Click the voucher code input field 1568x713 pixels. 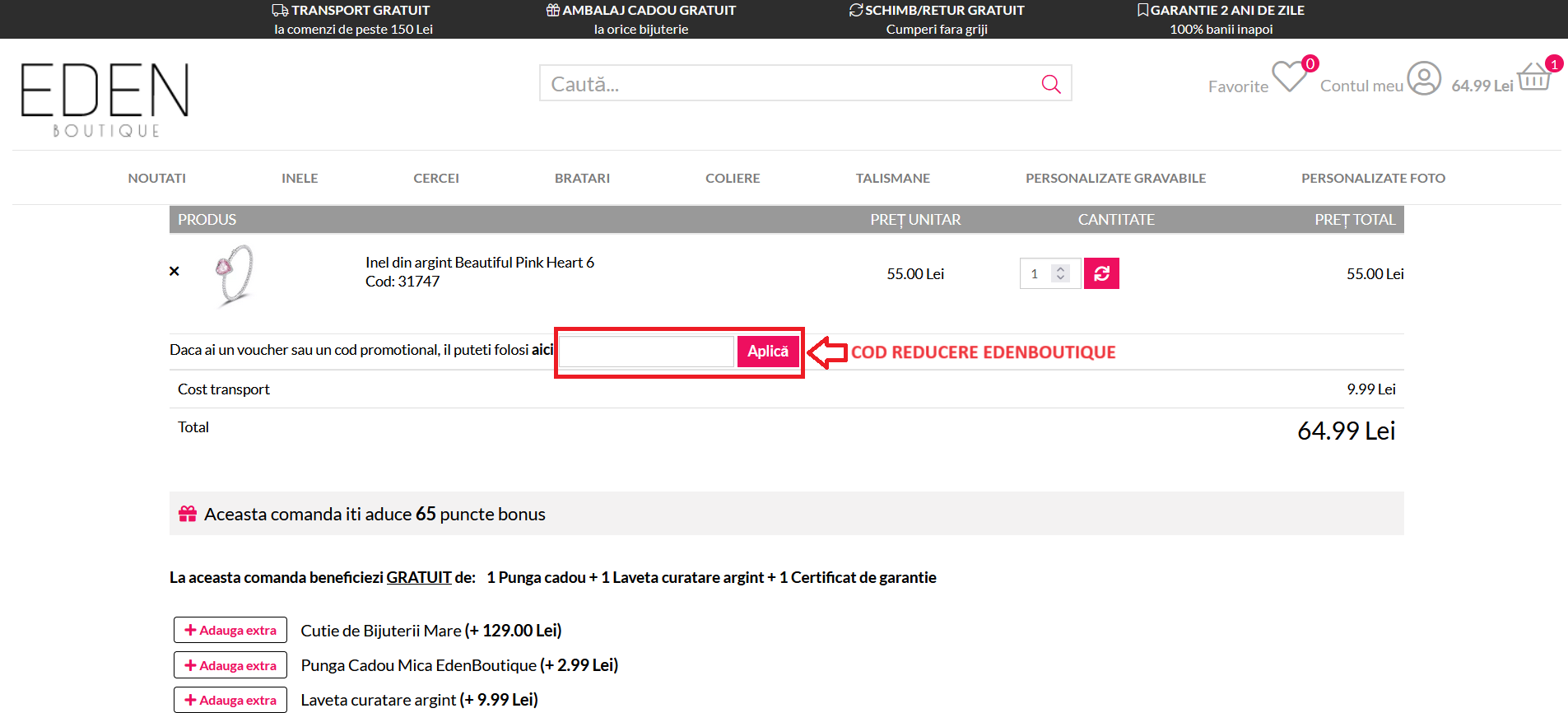pos(646,352)
